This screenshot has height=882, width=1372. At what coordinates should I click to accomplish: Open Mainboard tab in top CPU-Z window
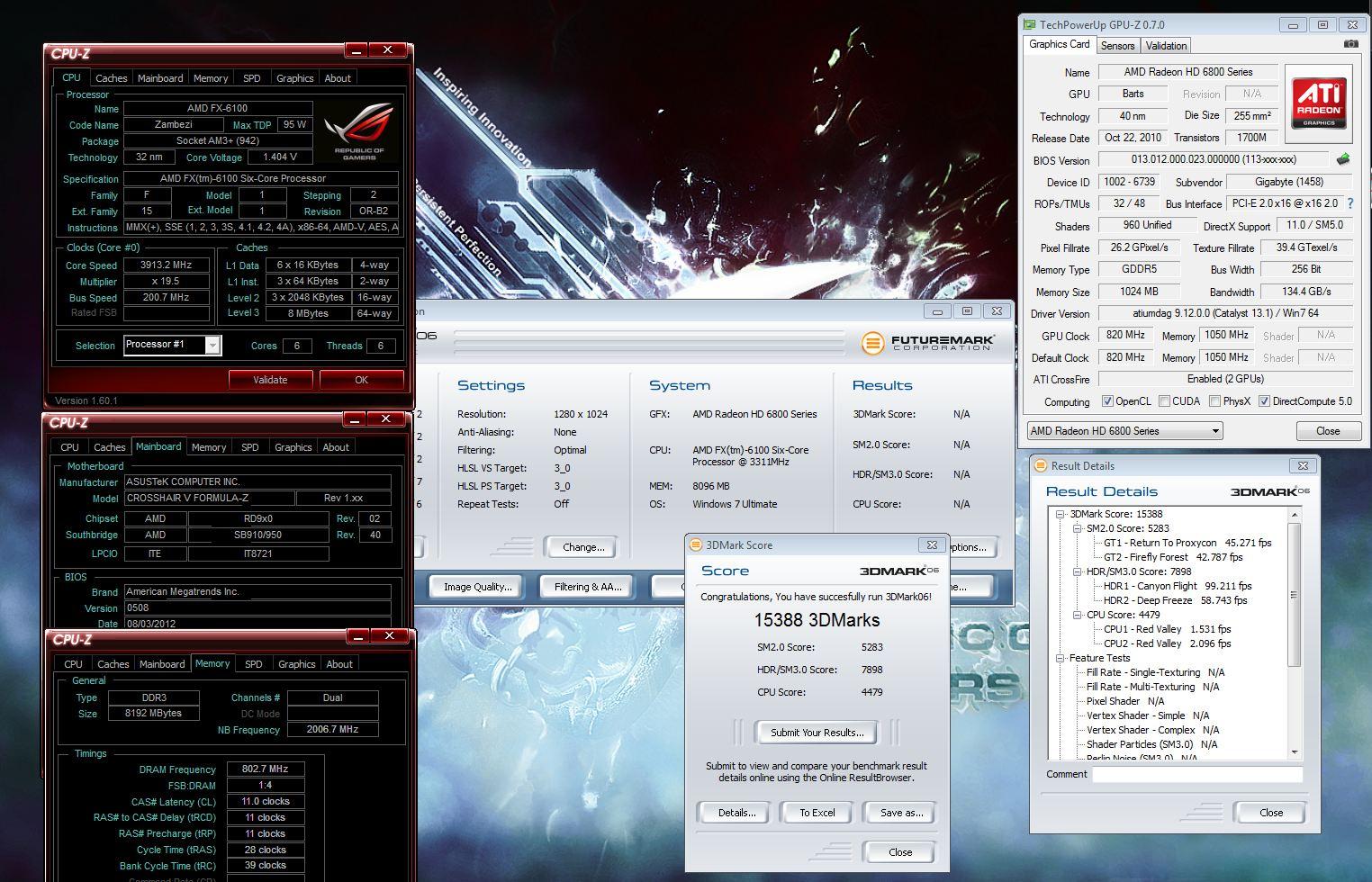click(160, 78)
